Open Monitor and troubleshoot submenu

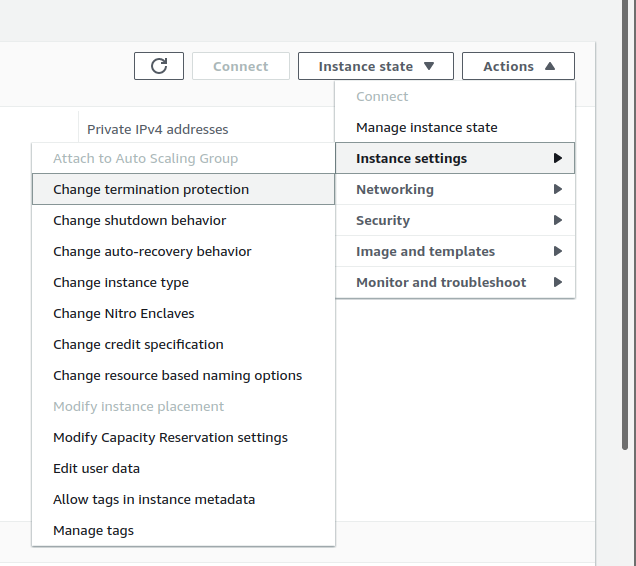tap(455, 282)
